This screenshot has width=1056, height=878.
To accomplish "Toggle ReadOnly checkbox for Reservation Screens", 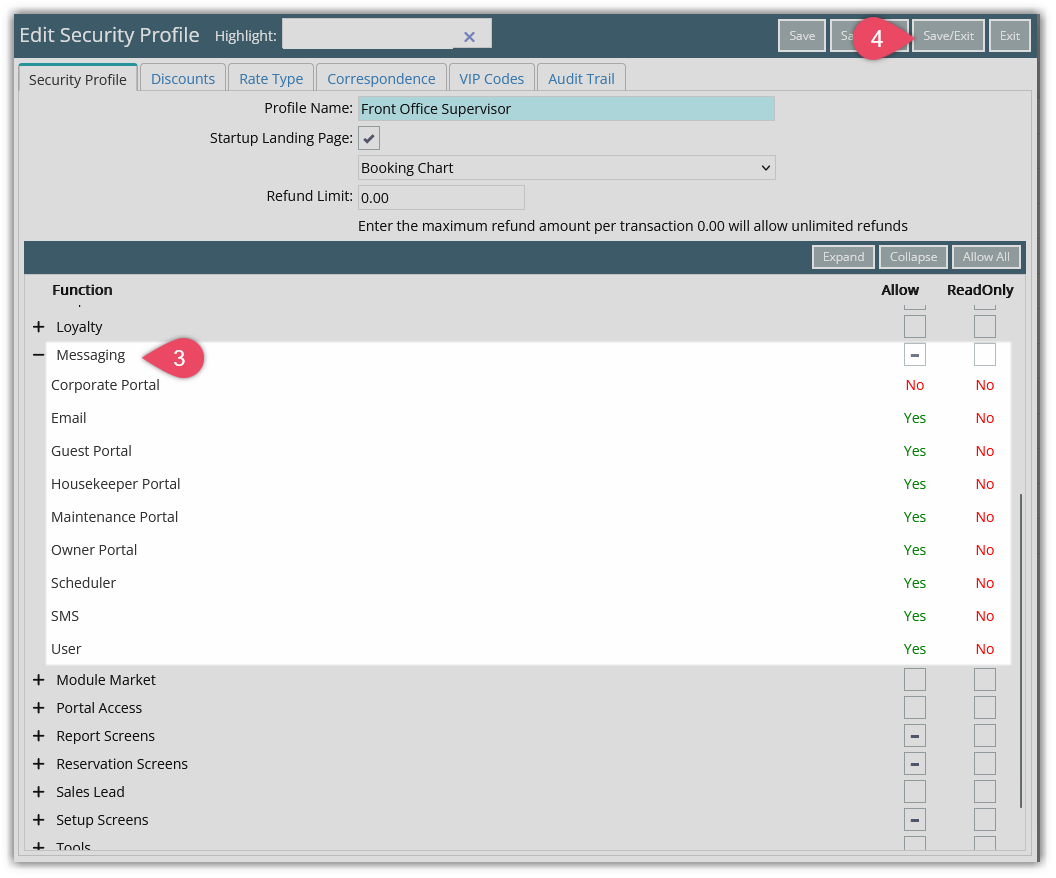I will tap(985, 764).
